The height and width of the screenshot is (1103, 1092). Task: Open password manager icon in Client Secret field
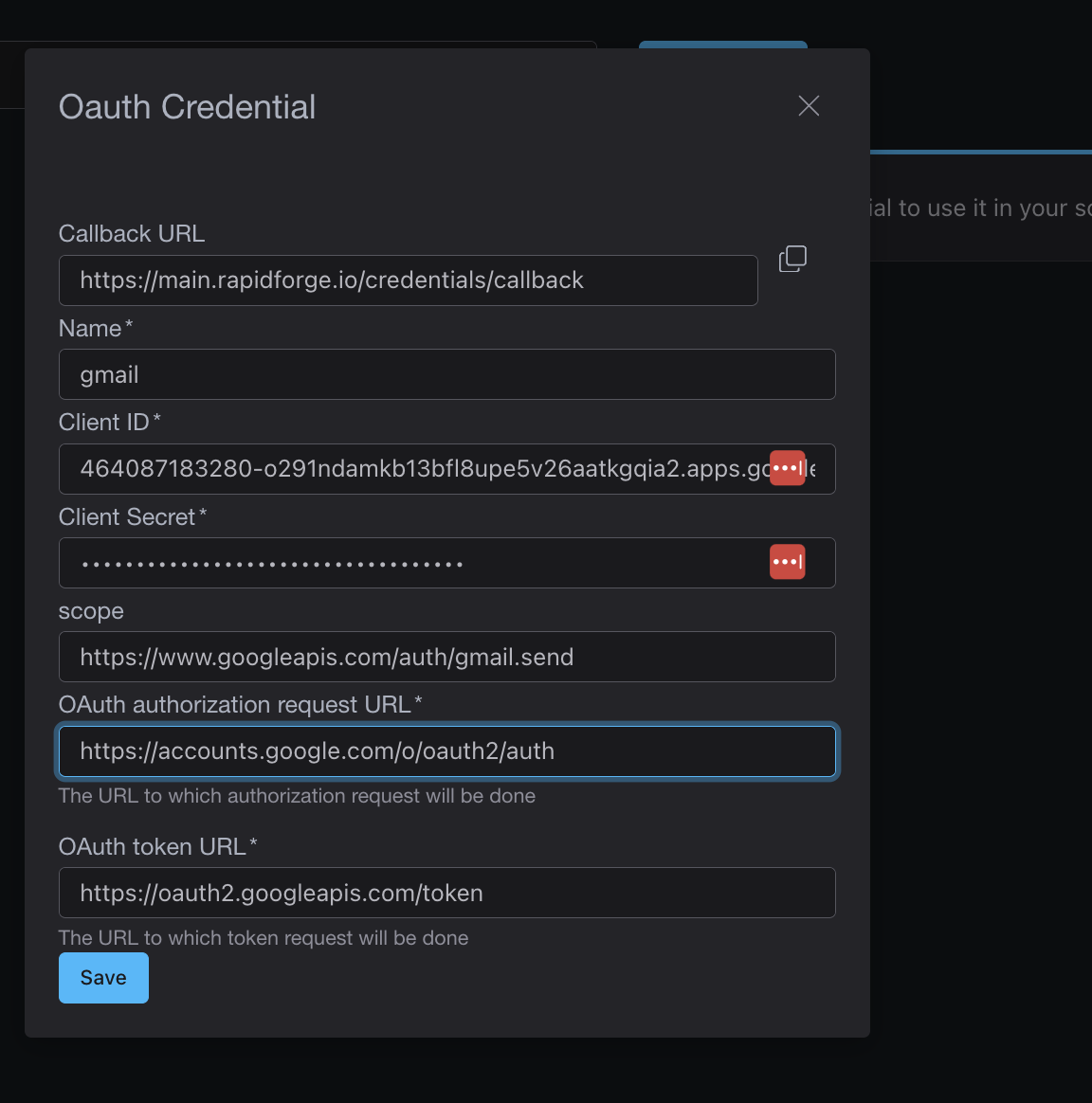pyautogui.click(x=787, y=562)
